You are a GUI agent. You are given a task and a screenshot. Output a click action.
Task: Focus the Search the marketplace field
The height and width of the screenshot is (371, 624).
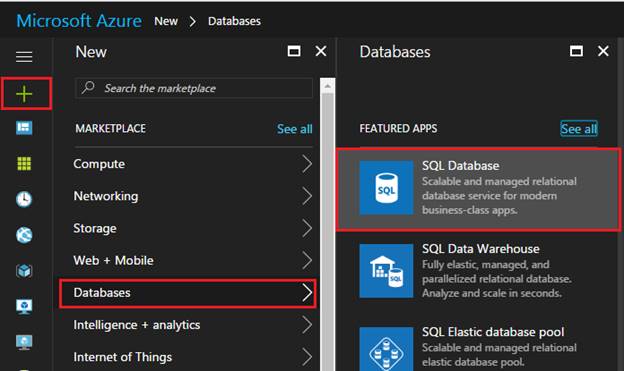194,88
